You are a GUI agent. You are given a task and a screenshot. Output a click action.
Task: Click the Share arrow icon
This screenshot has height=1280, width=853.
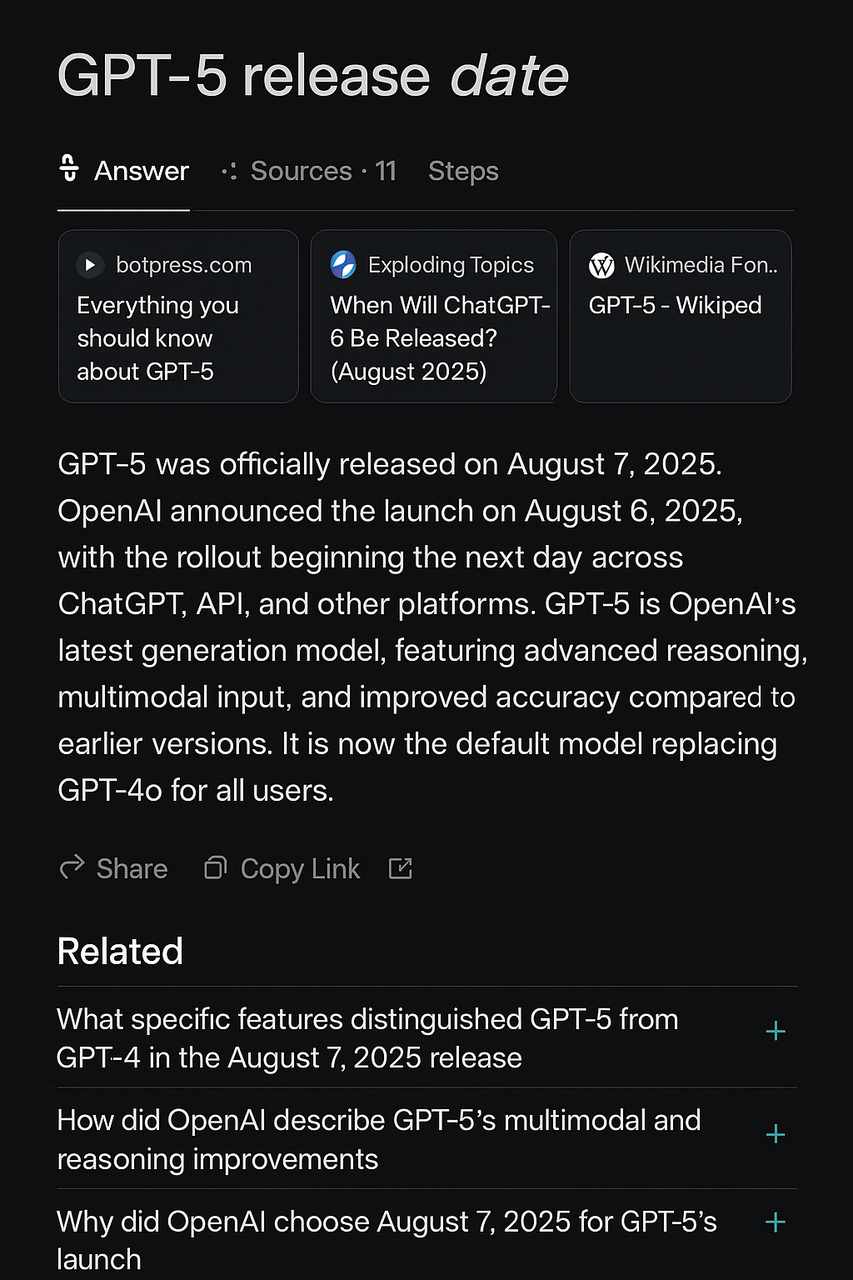72,868
